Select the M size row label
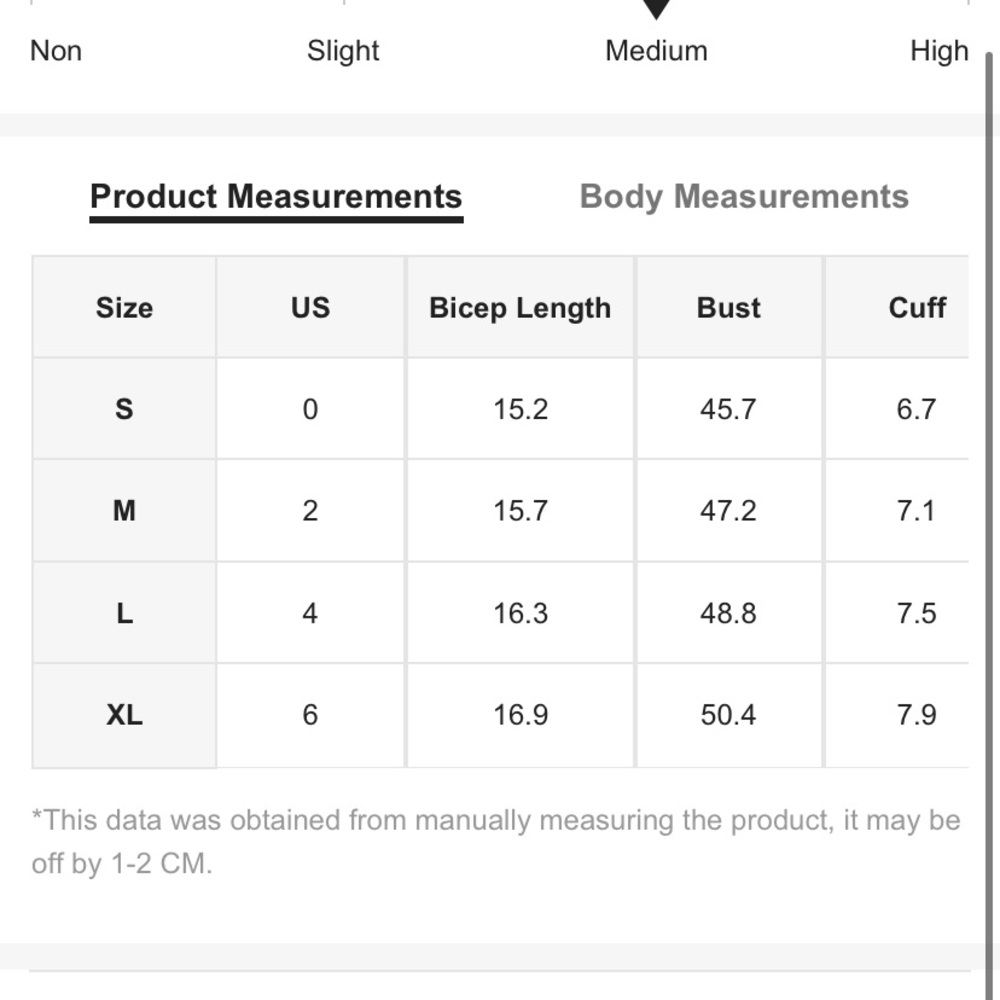This screenshot has height=1000, width=1000. coord(124,511)
